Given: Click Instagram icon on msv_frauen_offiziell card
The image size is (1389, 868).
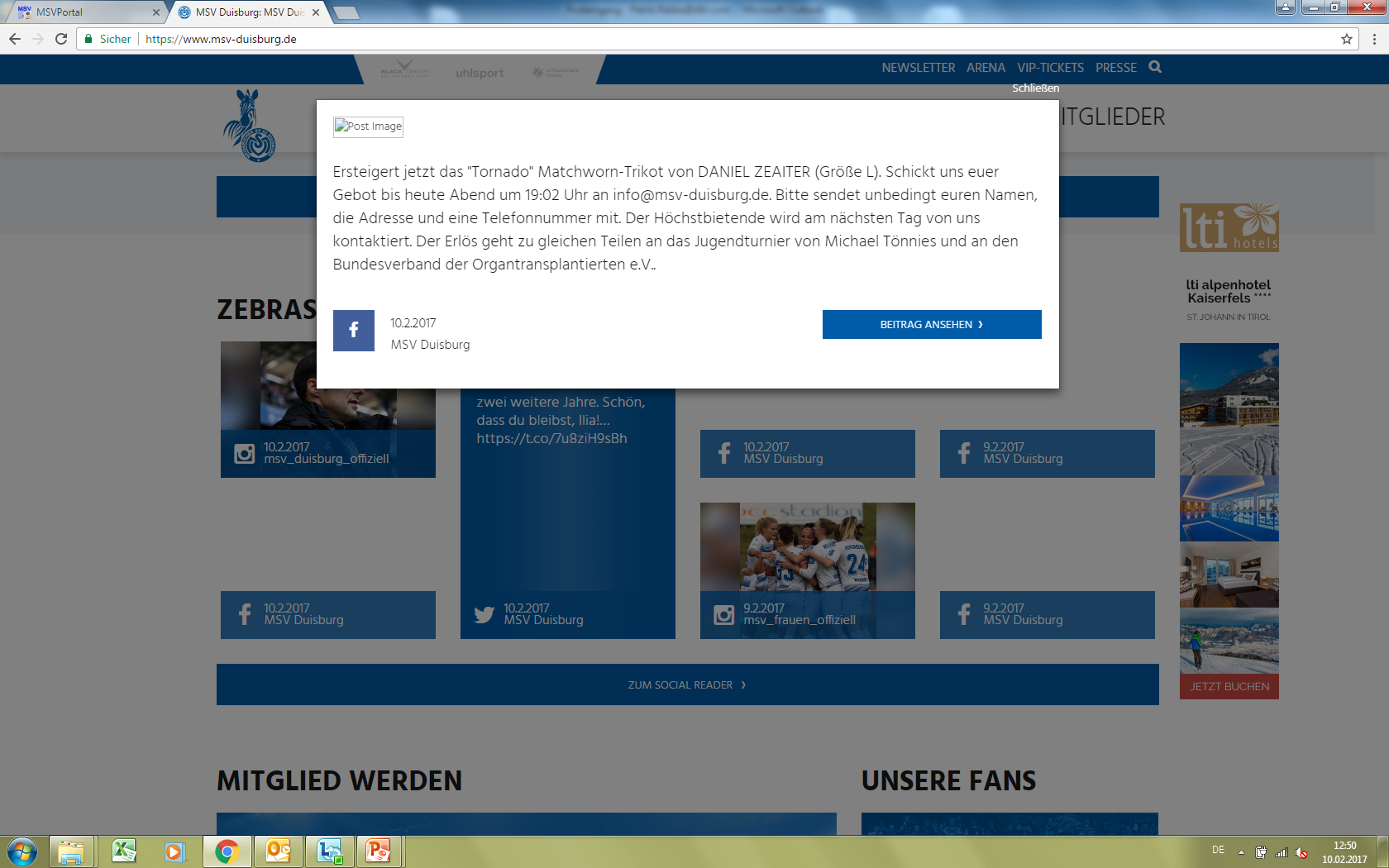Looking at the screenshot, I should (x=724, y=615).
